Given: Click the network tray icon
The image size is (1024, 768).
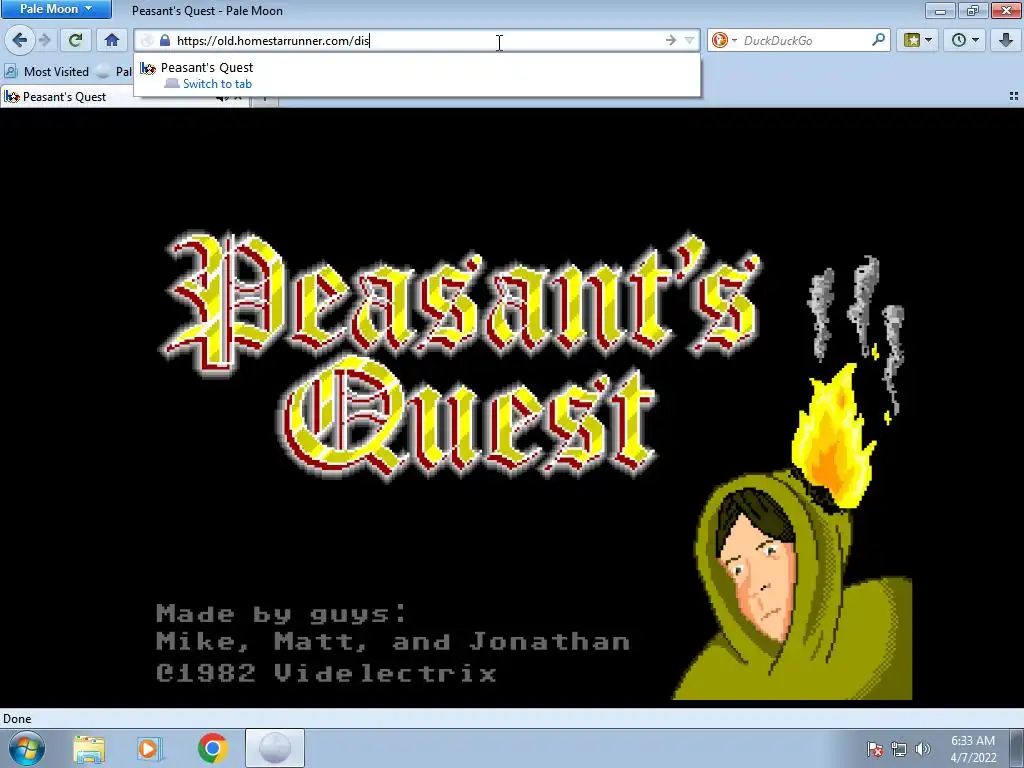Looking at the screenshot, I should point(899,749).
